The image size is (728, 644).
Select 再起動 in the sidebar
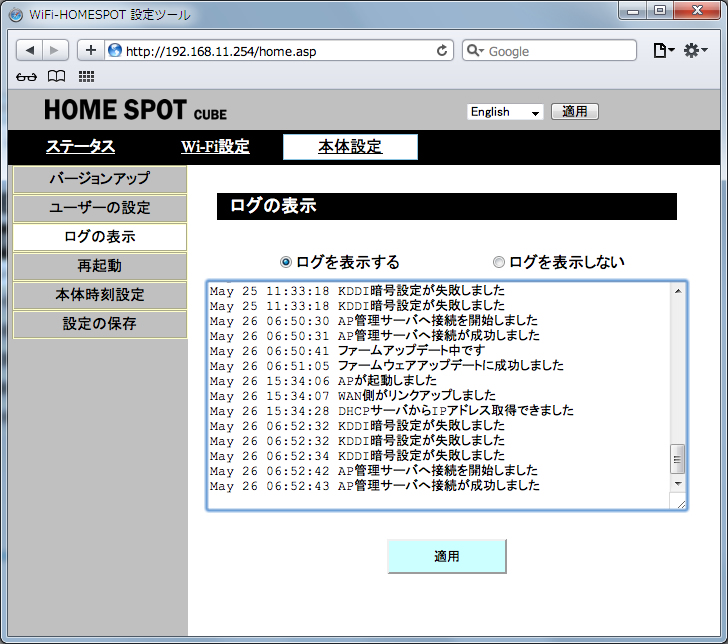pyautogui.click(x=100, y=266)
